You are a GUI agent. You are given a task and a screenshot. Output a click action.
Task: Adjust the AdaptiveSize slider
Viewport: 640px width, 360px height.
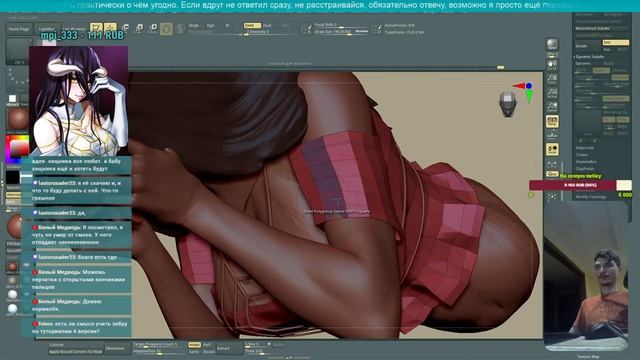pyautogui.click(x=159, y=351)
